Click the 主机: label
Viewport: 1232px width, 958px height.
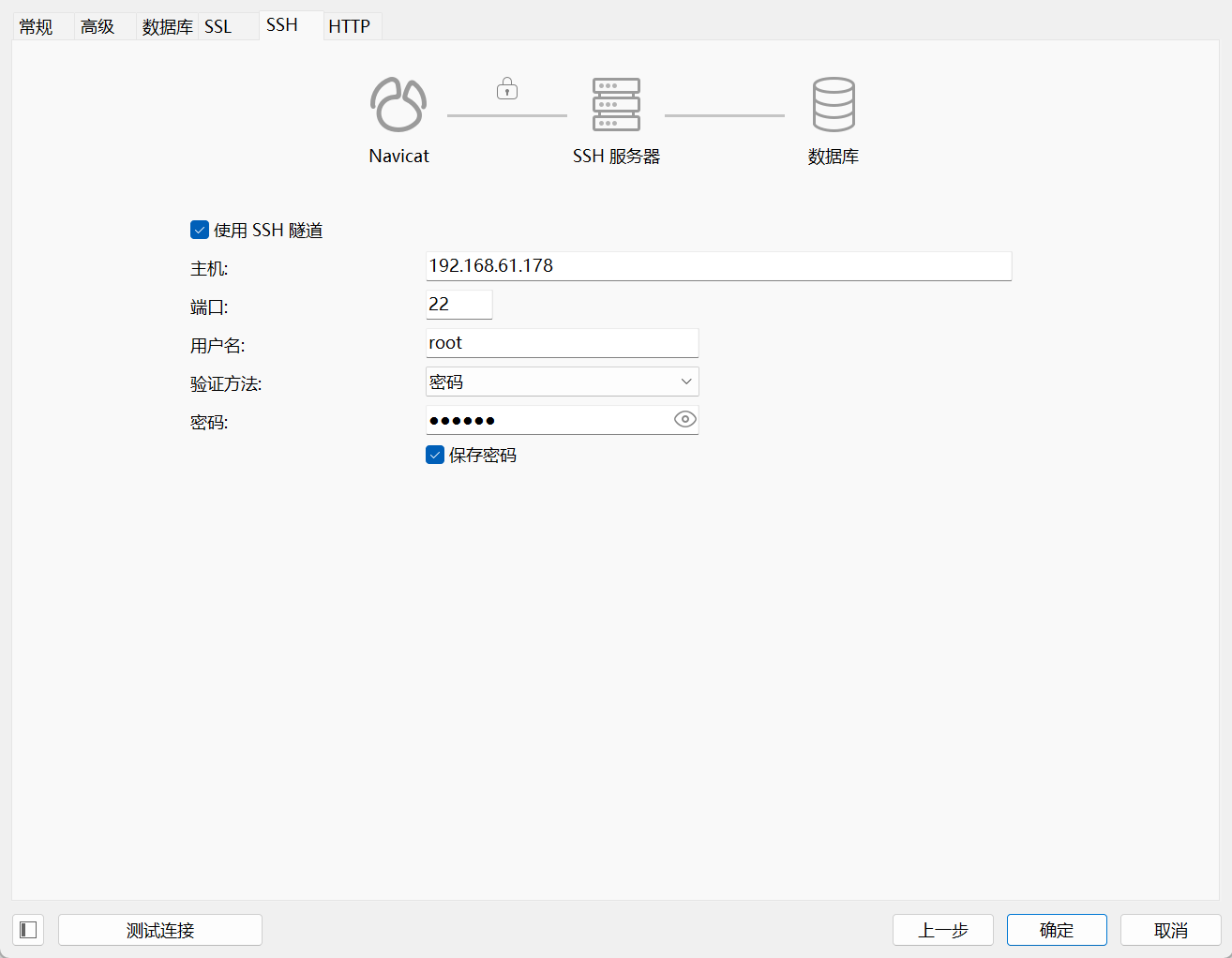pyautogui.click(x=209, y=269)
